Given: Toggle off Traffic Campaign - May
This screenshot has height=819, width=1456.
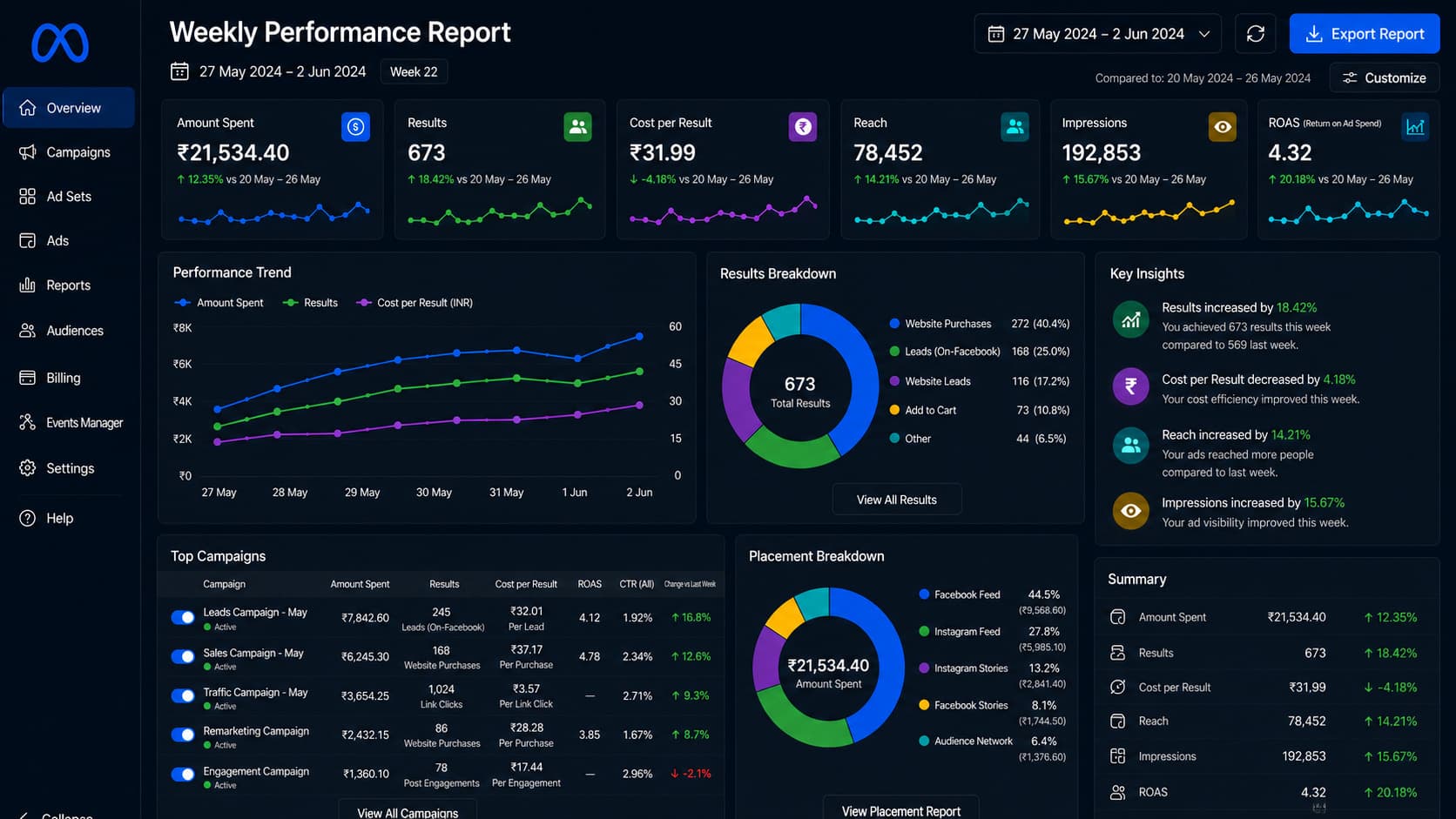Looking at the screenshot, I should 183,695.
